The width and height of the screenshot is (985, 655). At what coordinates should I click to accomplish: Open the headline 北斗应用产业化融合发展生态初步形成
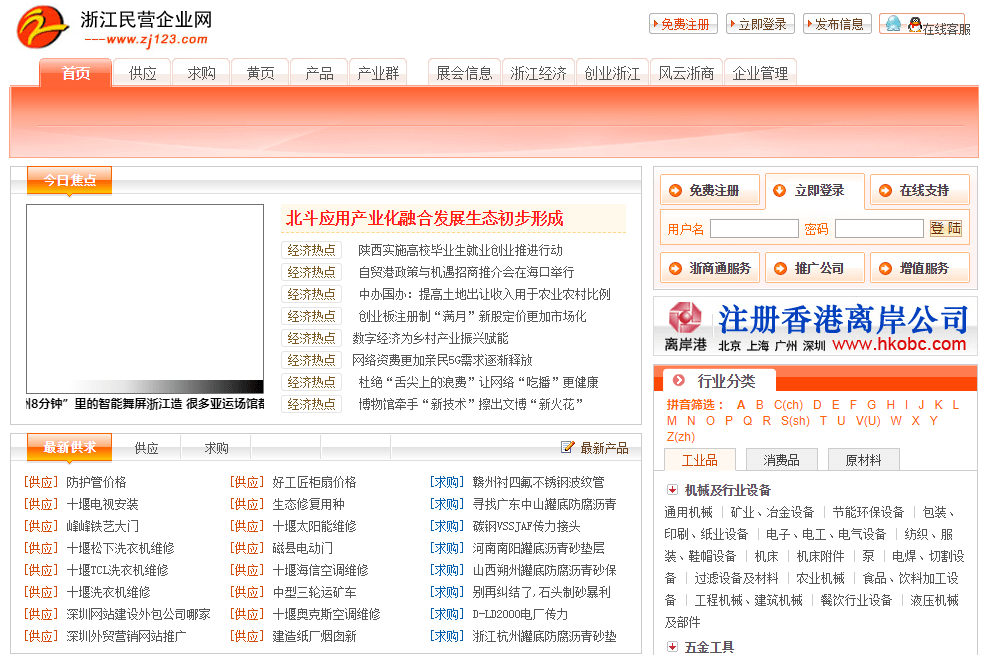425,218
